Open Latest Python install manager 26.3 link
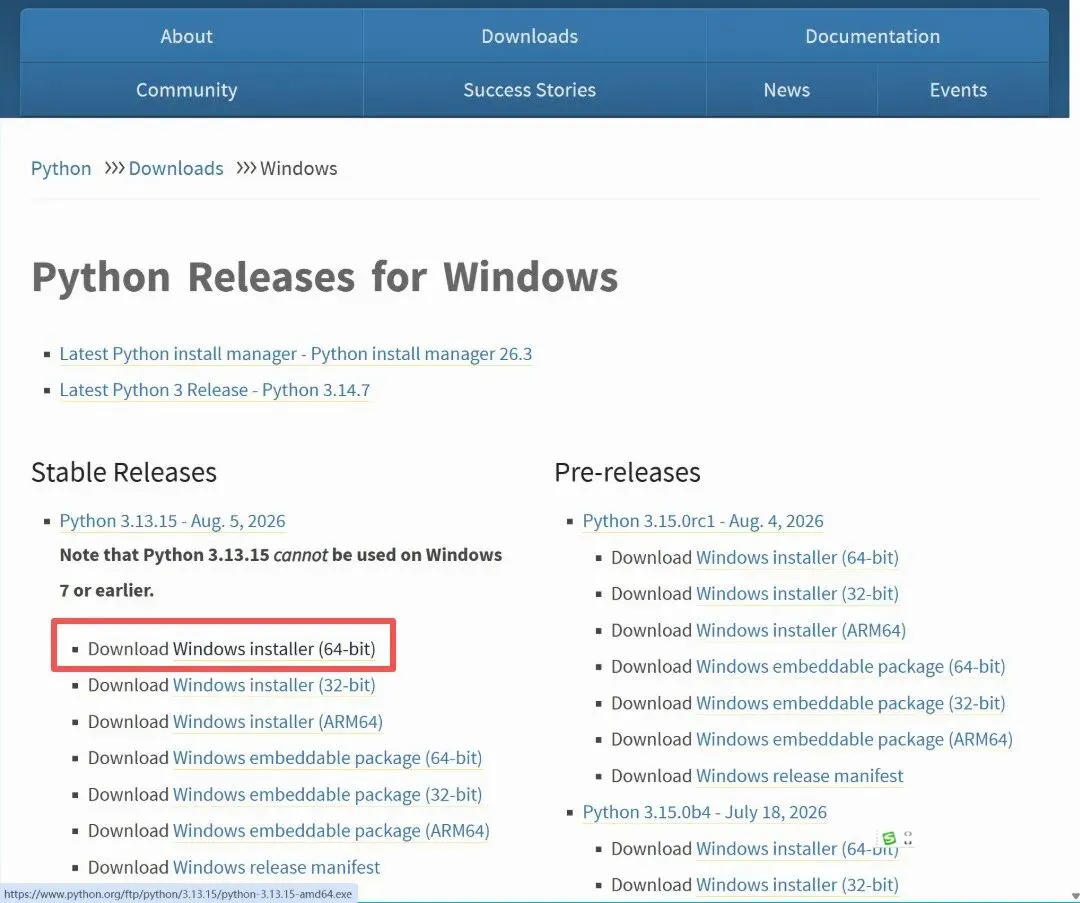Screen dimensions: 1080x903 [x=295, y=354]
